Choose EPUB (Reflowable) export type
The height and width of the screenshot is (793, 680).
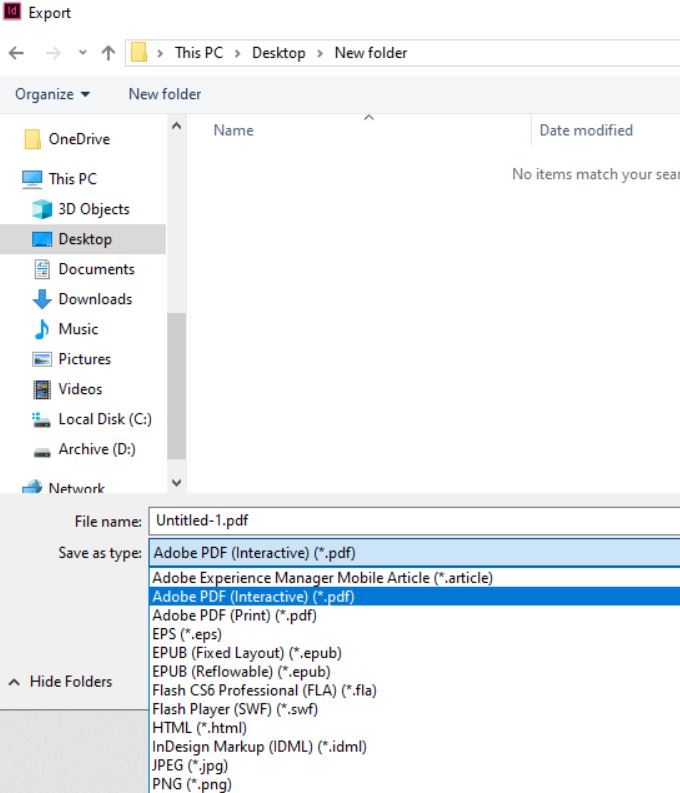pyautogui.click(x=240, y=671)
